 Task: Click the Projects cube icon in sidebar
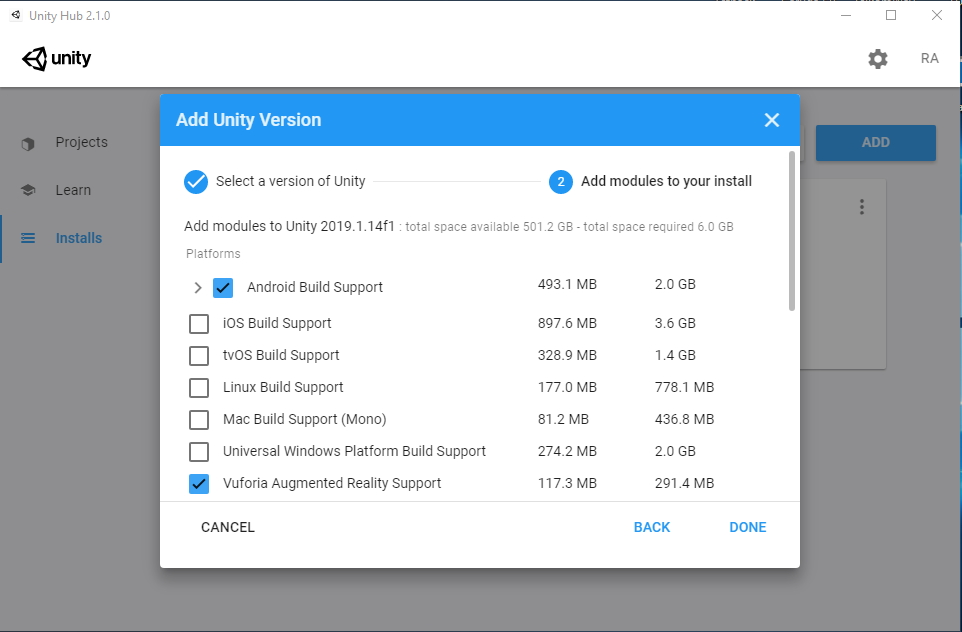28,144
